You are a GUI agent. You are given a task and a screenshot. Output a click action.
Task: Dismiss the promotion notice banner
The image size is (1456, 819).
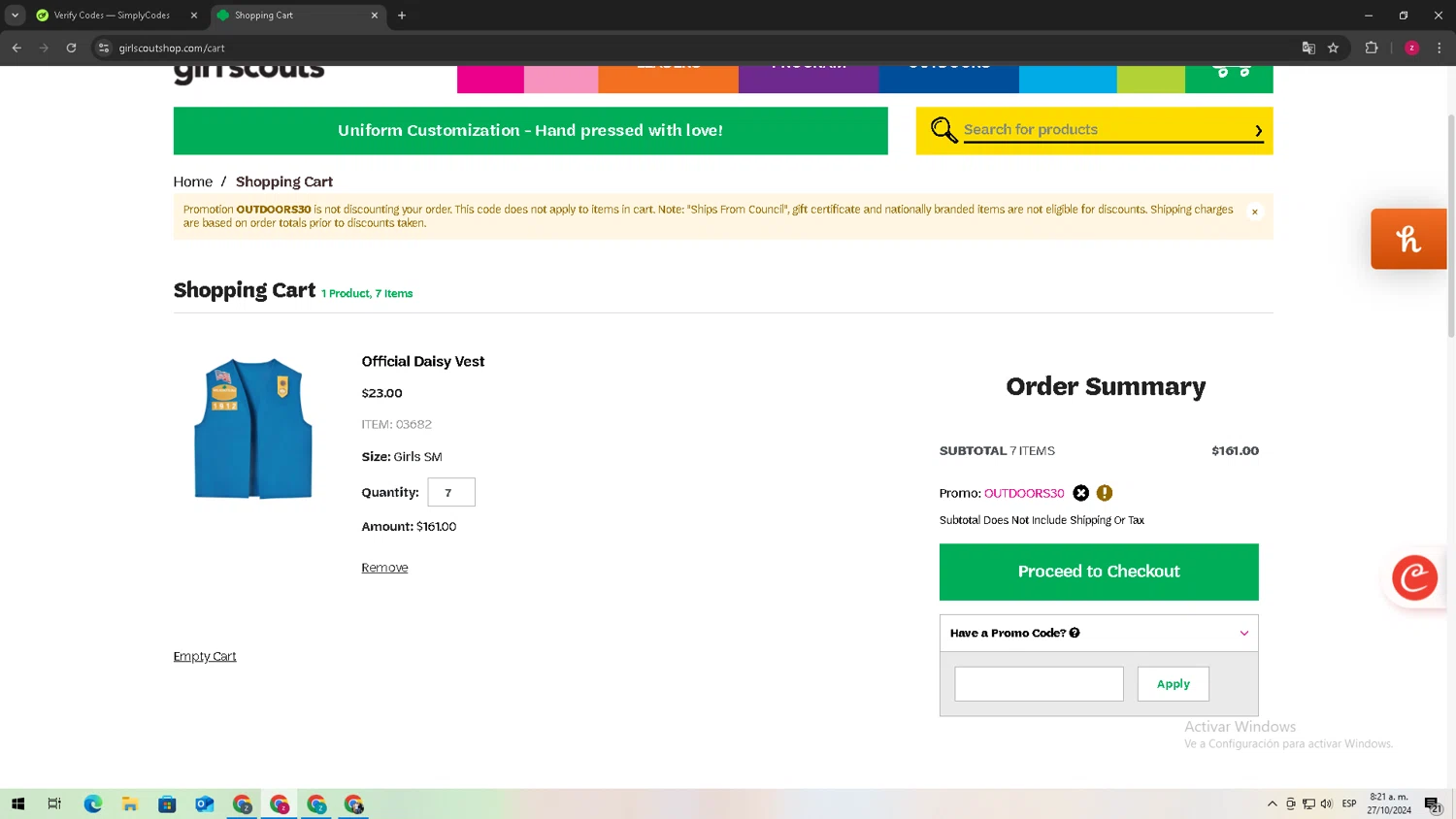tap(1254, 212)
